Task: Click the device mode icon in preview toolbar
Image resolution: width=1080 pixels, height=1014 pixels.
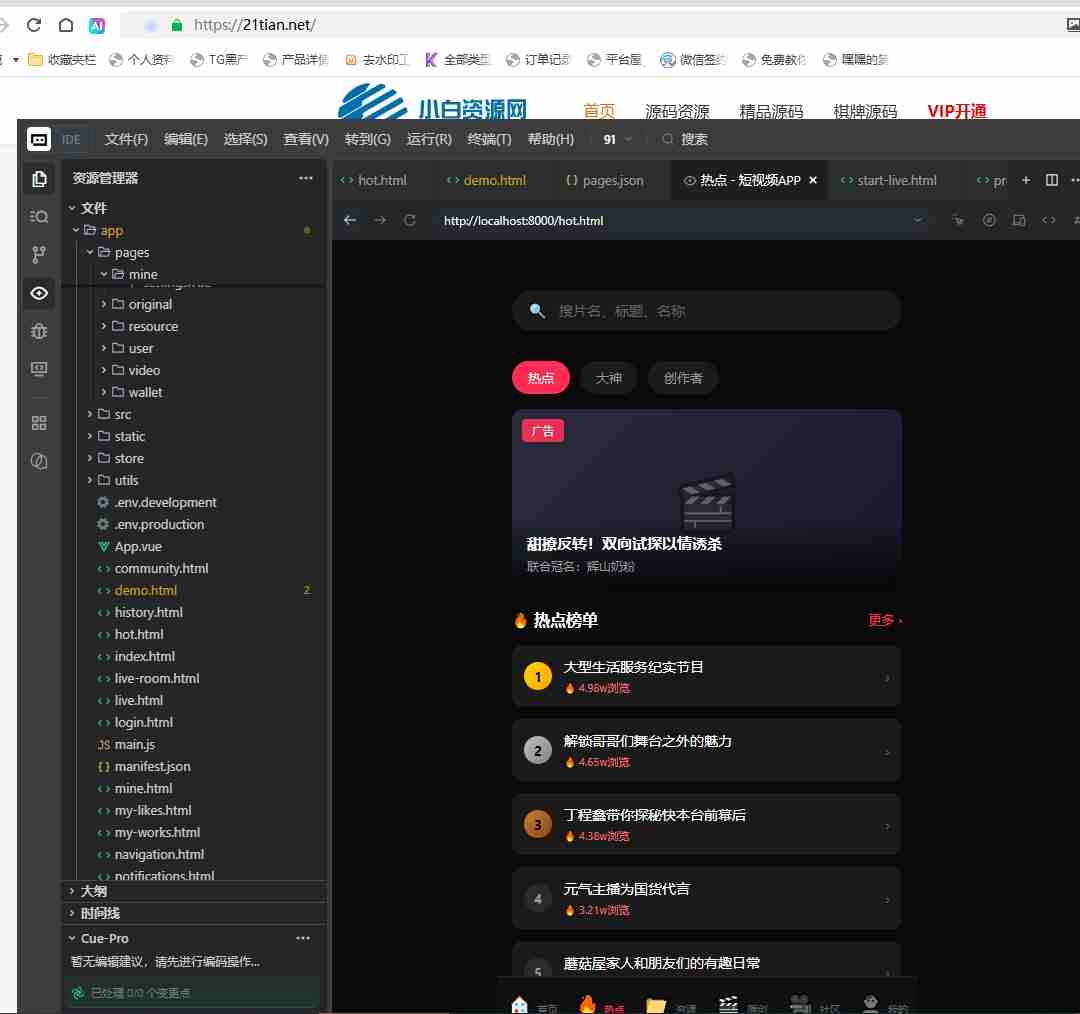Action: point(1019,220)
